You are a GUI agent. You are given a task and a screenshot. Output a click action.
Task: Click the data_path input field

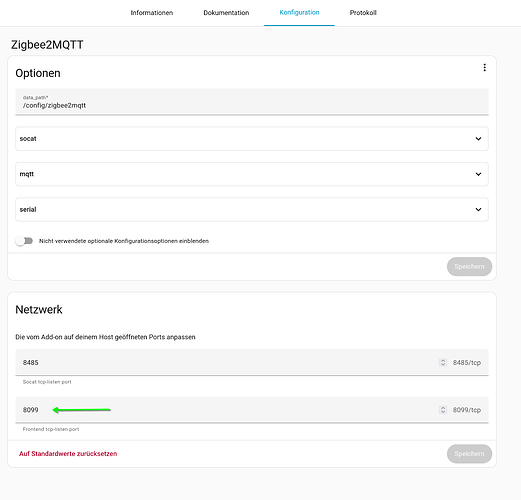(x=252, y=102)
